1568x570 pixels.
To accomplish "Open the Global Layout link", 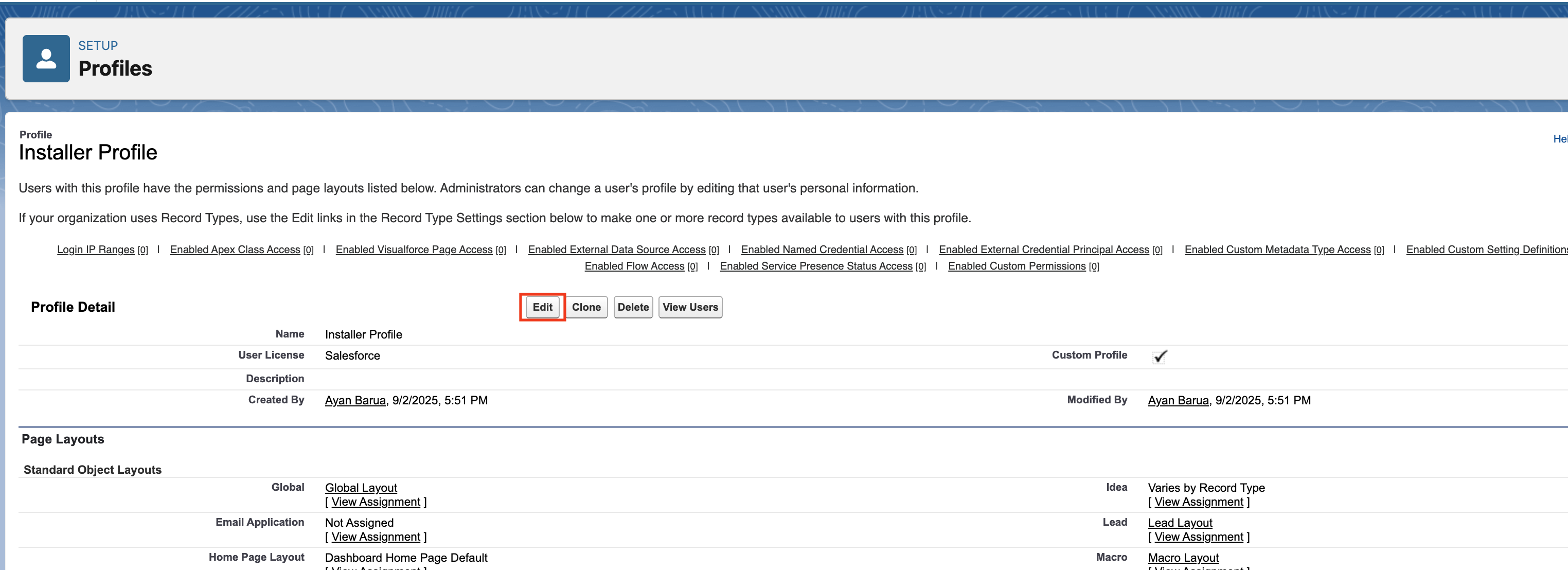I will (x=360, y=487).
